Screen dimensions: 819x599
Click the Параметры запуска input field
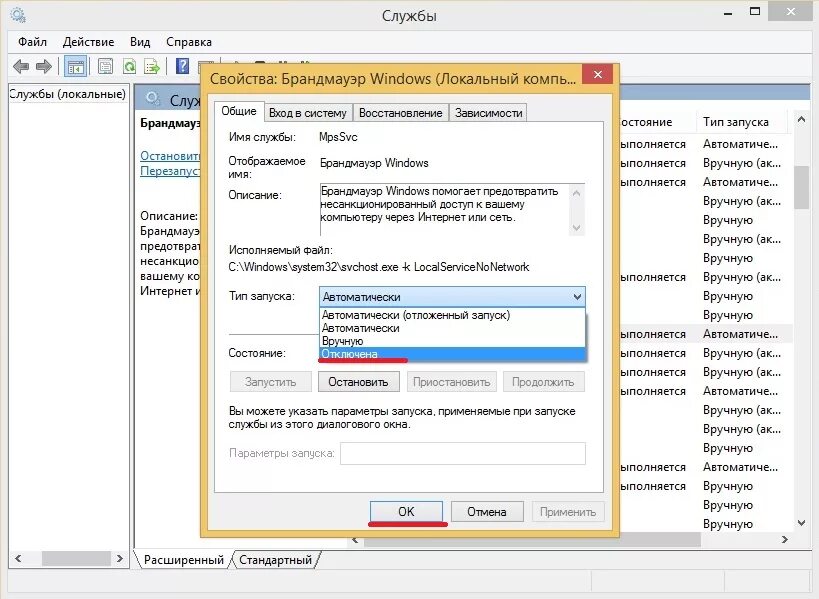[x=463, y=453]
